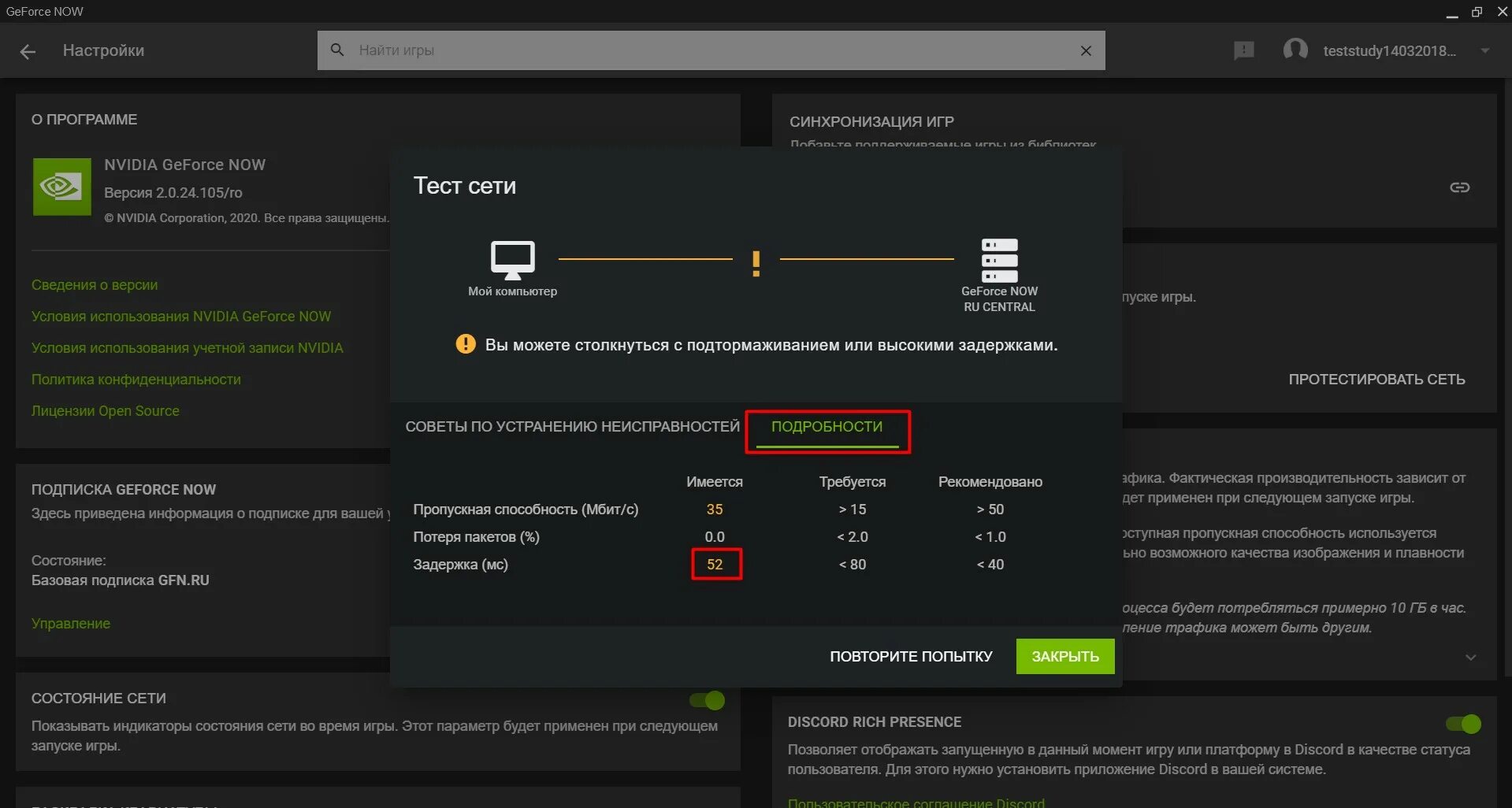Image resolution: width=1512 pixels, height=808 pixels.
Task: Click 'Задержка (мс)' row label
Action: [x=461, y=565]
